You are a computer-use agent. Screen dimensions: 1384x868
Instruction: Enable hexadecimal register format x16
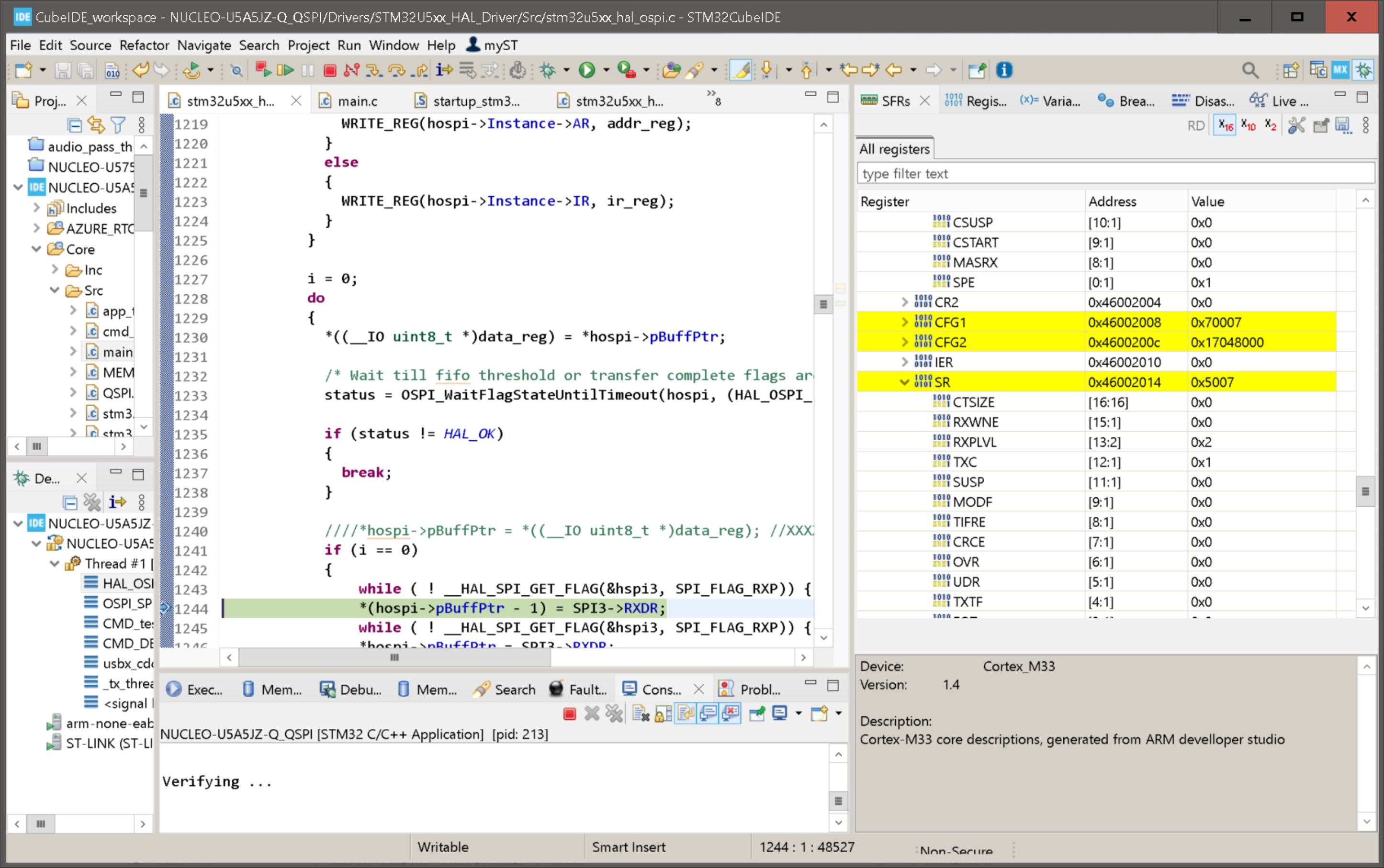1226,125
